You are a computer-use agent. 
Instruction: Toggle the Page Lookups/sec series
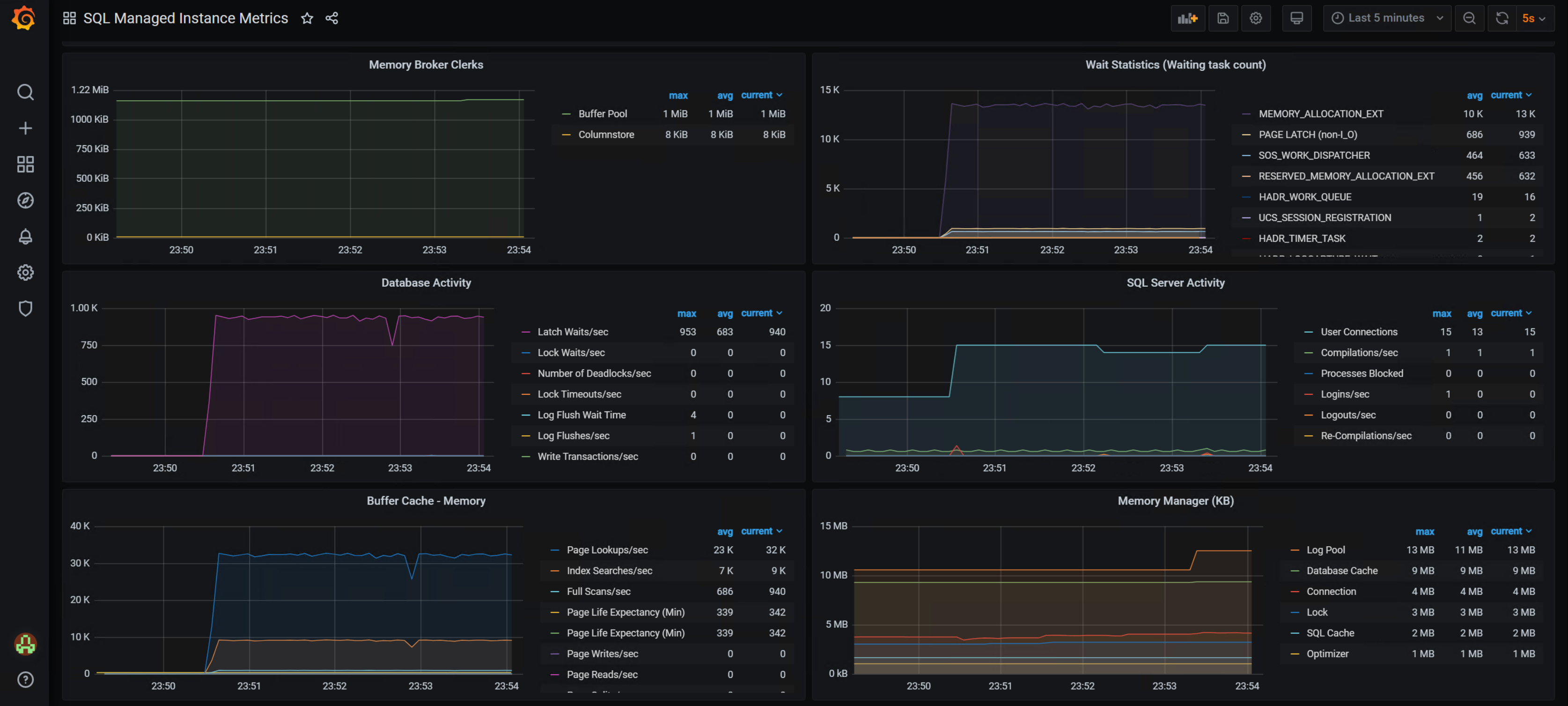(x=607, y=550)
